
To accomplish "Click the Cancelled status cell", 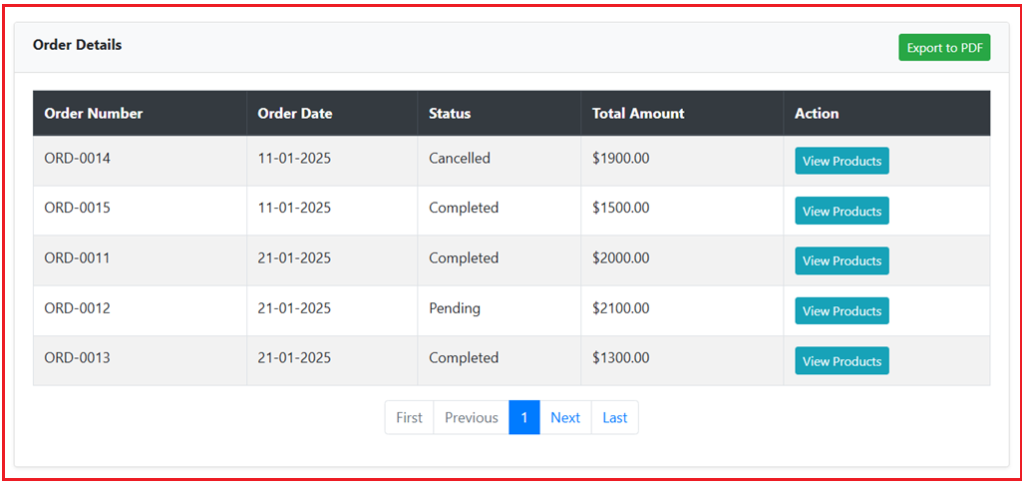I will [460, 158].
